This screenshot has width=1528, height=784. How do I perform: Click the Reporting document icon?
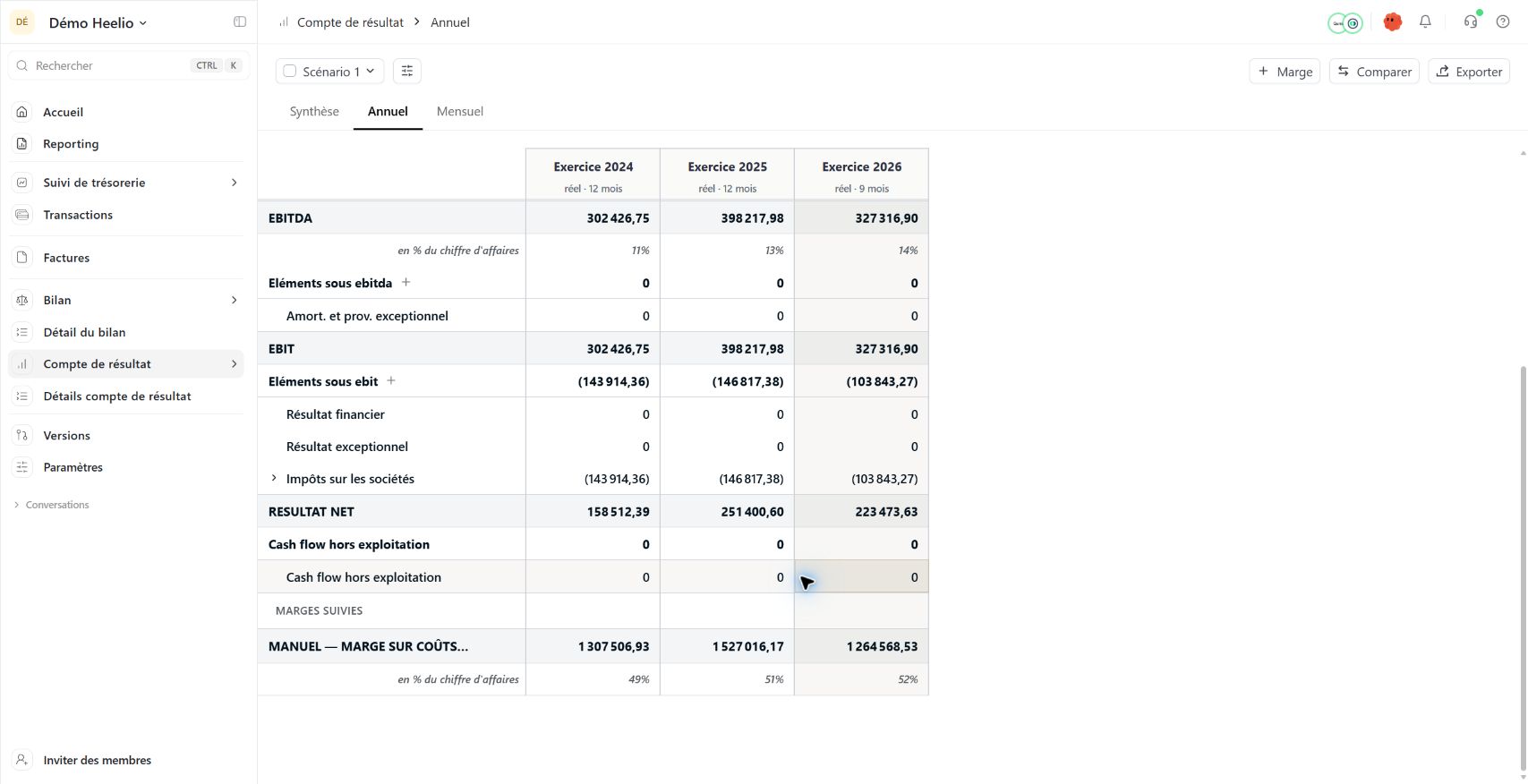click(x=22, y=144)
